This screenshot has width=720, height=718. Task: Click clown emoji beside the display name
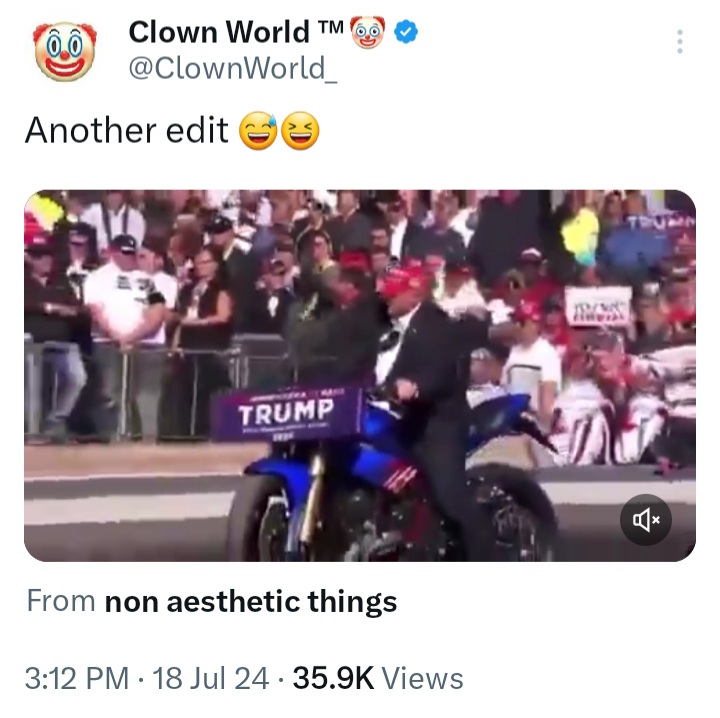pos(366,33)
